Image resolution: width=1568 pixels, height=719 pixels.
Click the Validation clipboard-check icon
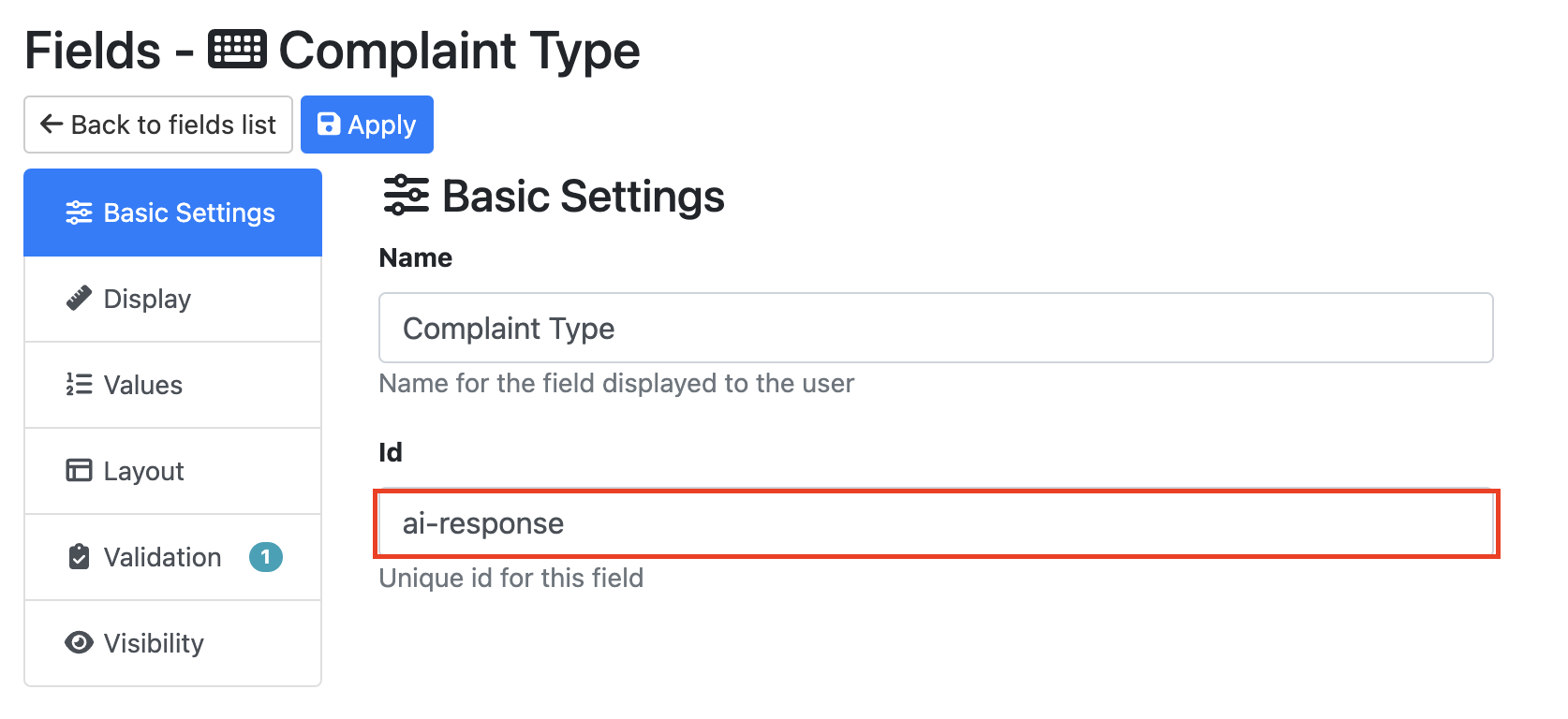pos(79,557)
